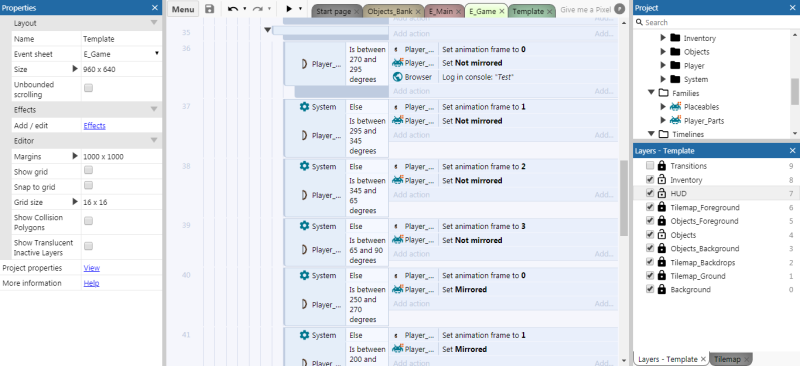
Task: Click the System gear icon in event 38
Action: point(305,166)
